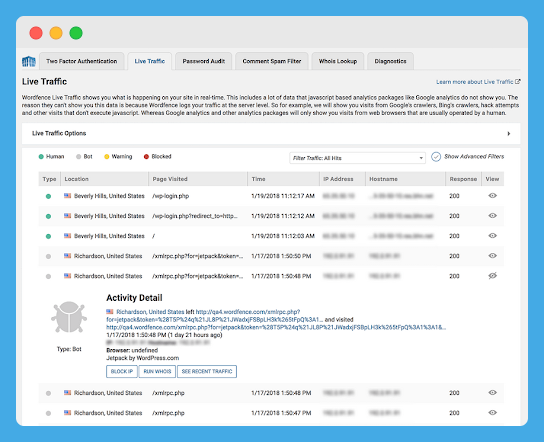Go to the Whois Lookup tab

pos(338,61)
